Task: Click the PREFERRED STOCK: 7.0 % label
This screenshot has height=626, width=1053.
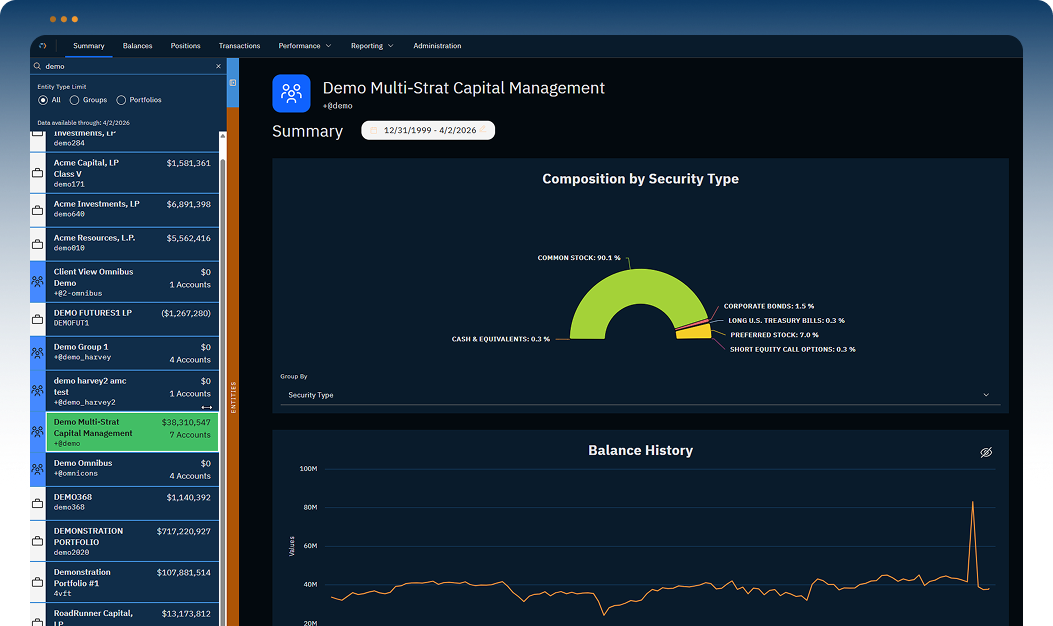Action: tap(774, 335)
